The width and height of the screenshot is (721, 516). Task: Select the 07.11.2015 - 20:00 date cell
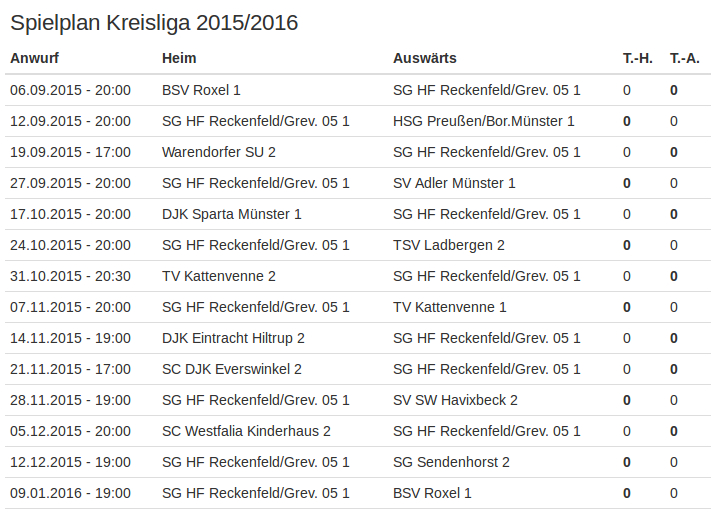point(70,307)
